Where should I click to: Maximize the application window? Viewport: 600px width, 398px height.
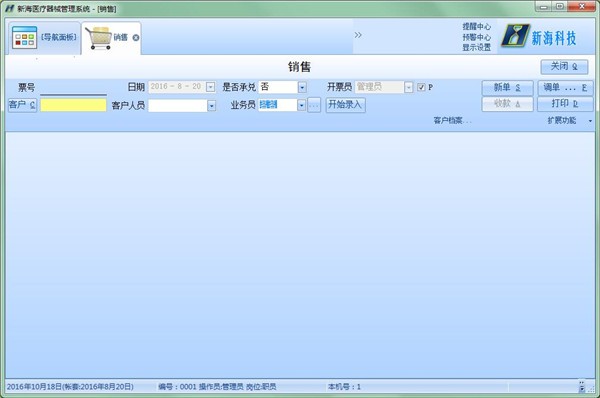coord(560,7)
